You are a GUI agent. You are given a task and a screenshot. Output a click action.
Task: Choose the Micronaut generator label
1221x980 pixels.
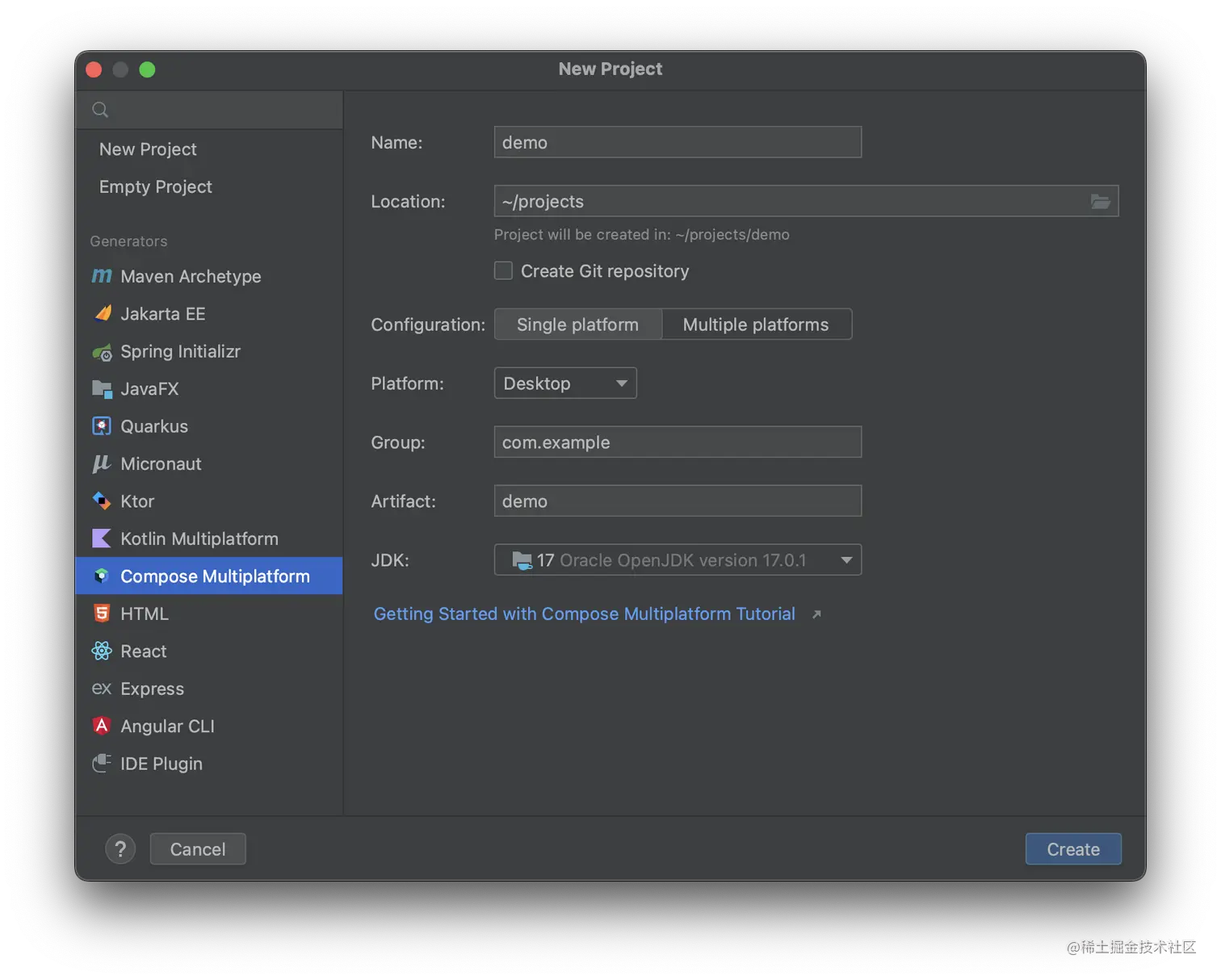(161, 464)
